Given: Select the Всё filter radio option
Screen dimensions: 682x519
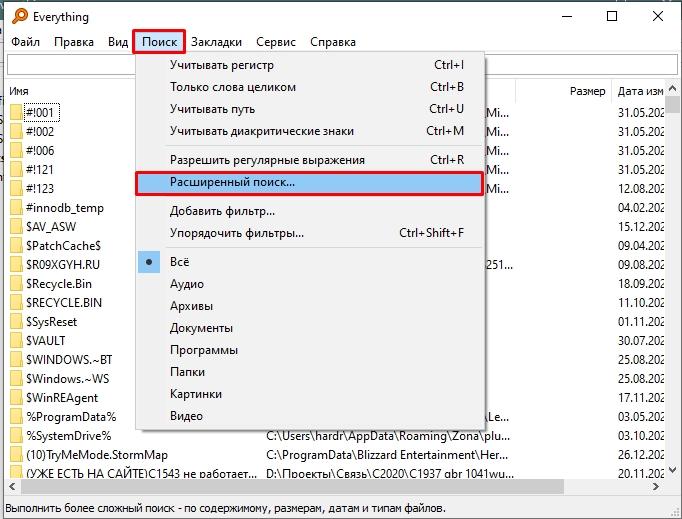Looking at the screenshot, I should click(x=310, y=262).
